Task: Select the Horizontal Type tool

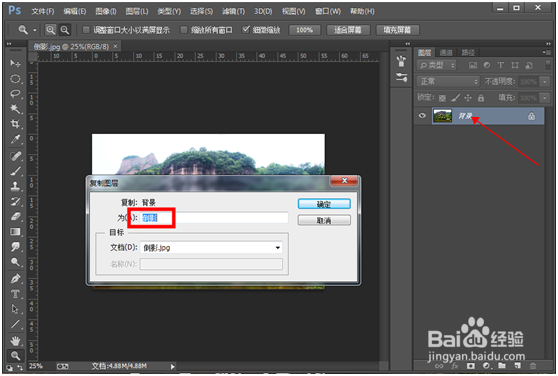Action: click(x=15, y=293)
